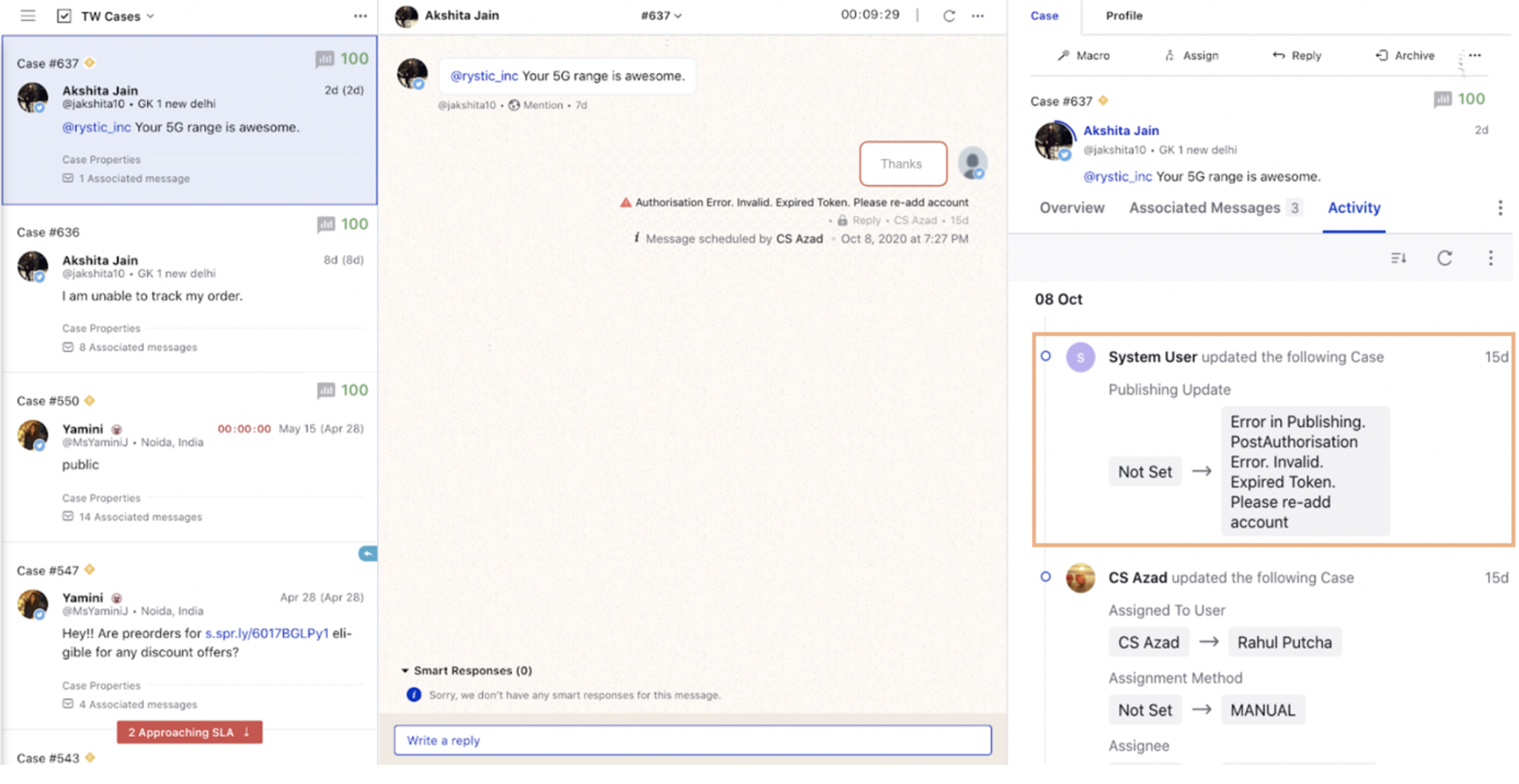Switch to the Profile tab
Viewport: 1519px width, 784px height.
pyautogui.click(x=1124, y=16)
